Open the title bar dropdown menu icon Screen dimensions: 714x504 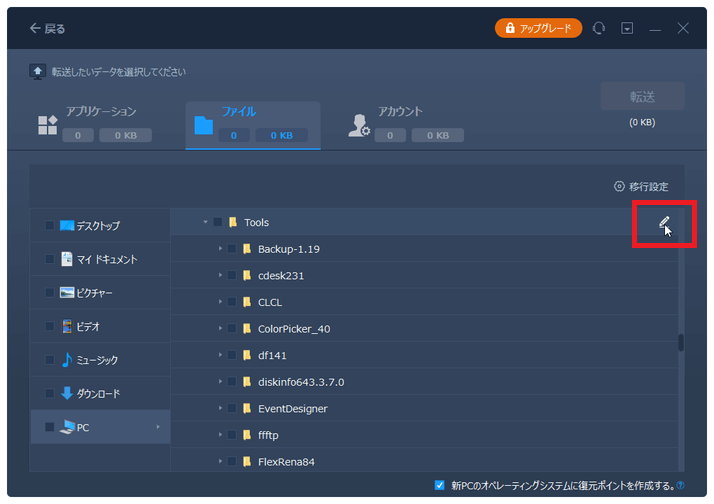point(627,29)
